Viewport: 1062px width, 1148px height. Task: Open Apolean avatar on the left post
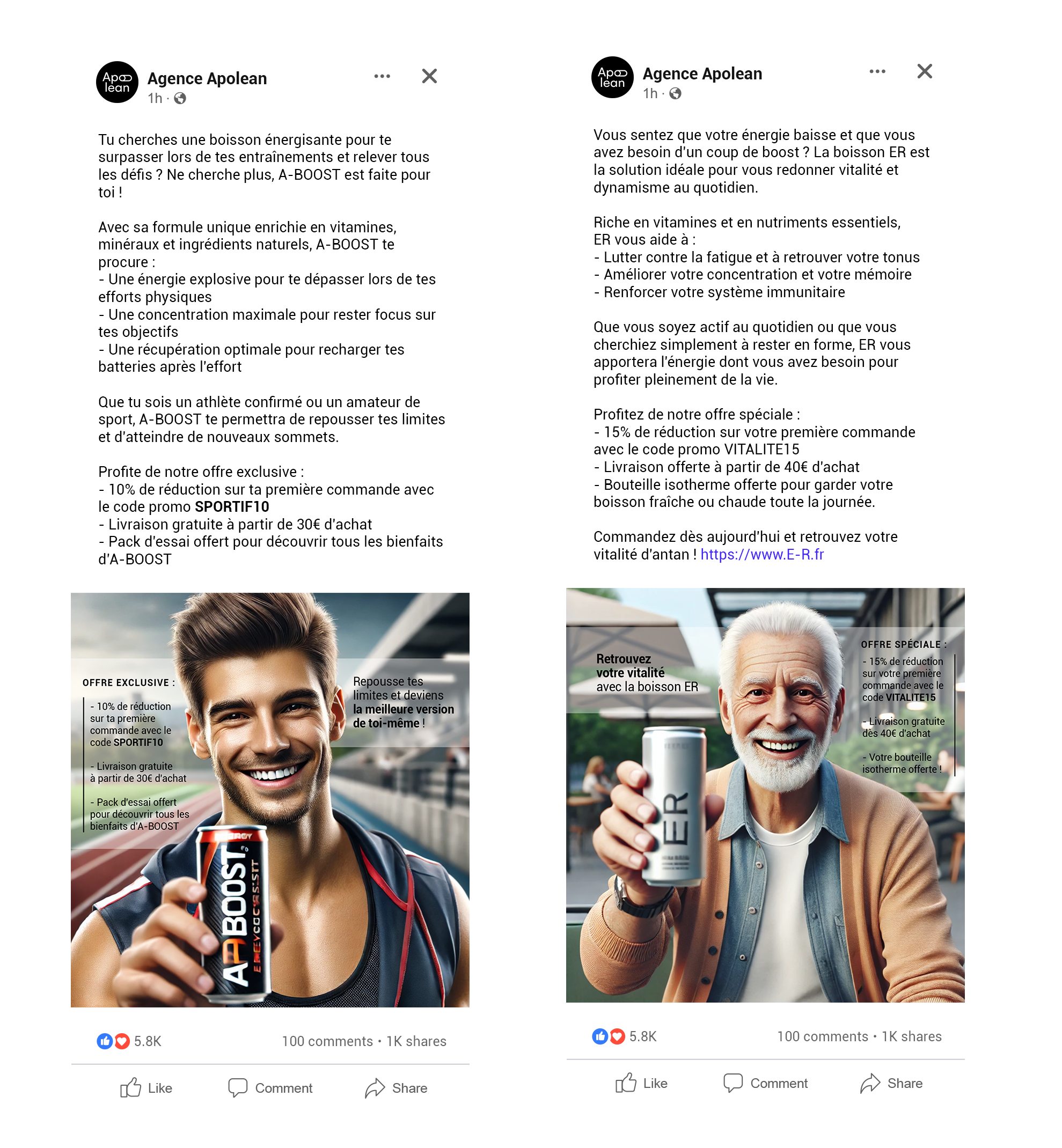click(117, 82)
